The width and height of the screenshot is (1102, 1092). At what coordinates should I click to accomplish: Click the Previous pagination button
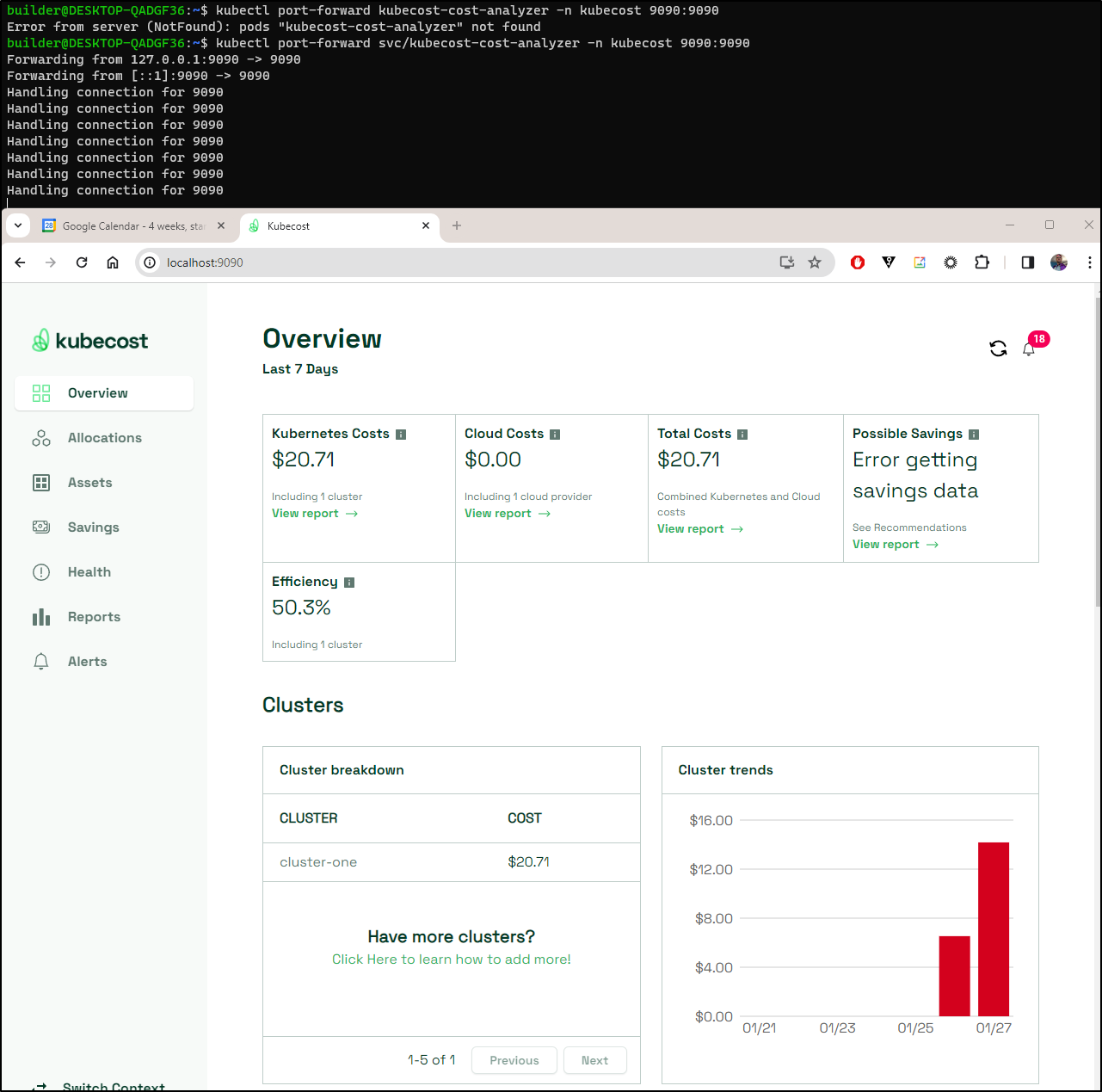[514, 1060]
